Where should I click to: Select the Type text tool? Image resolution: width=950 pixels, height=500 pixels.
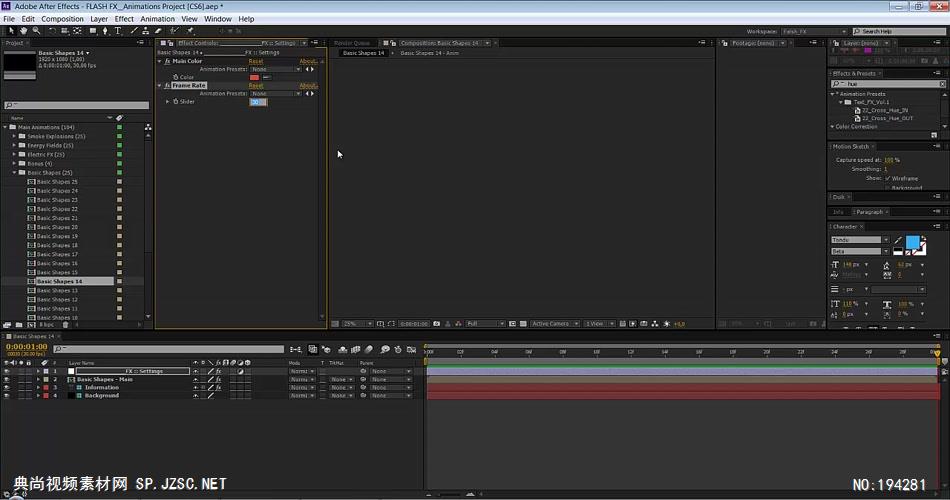118,30
